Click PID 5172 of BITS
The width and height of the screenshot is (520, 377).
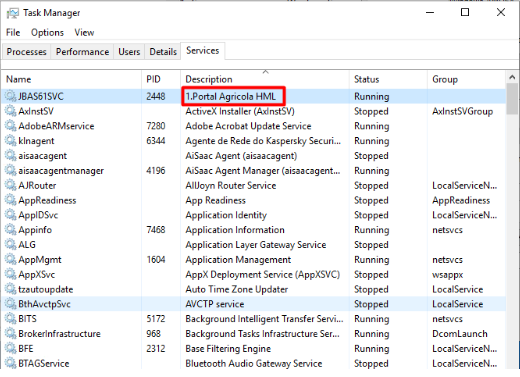tap(156, 319)
